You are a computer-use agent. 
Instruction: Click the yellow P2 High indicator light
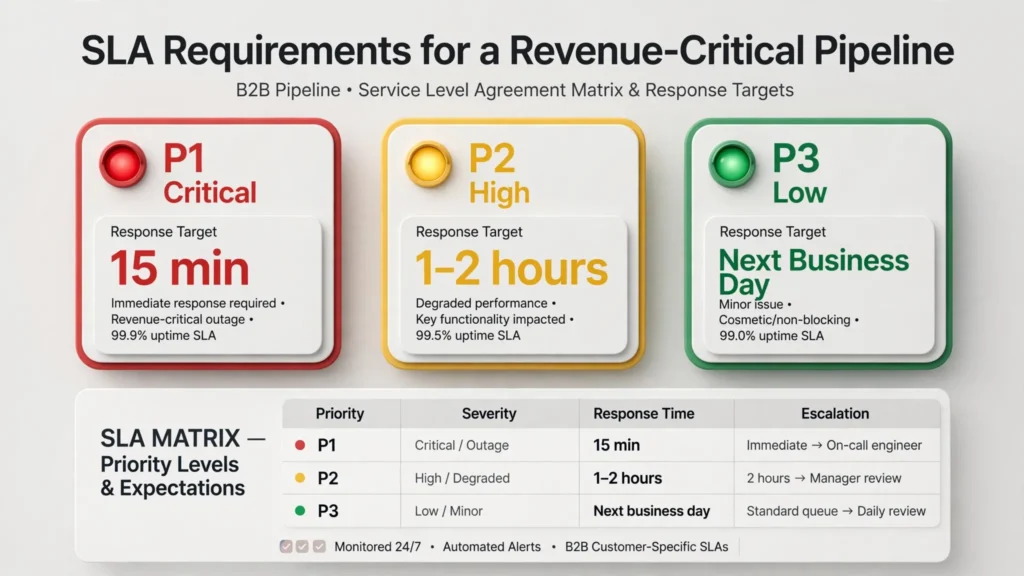(x=428, y=164)
